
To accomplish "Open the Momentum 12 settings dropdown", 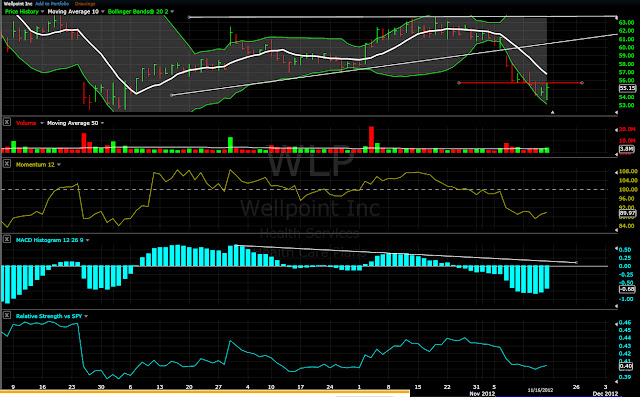I will [59, 164].
